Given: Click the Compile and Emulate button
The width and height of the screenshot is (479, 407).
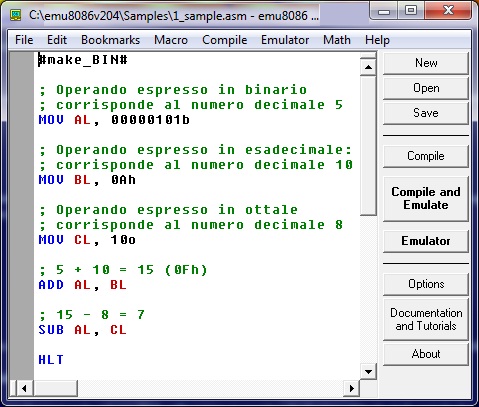Looking at the screenshot, I should pyautogui.click(x=426, y=199).
